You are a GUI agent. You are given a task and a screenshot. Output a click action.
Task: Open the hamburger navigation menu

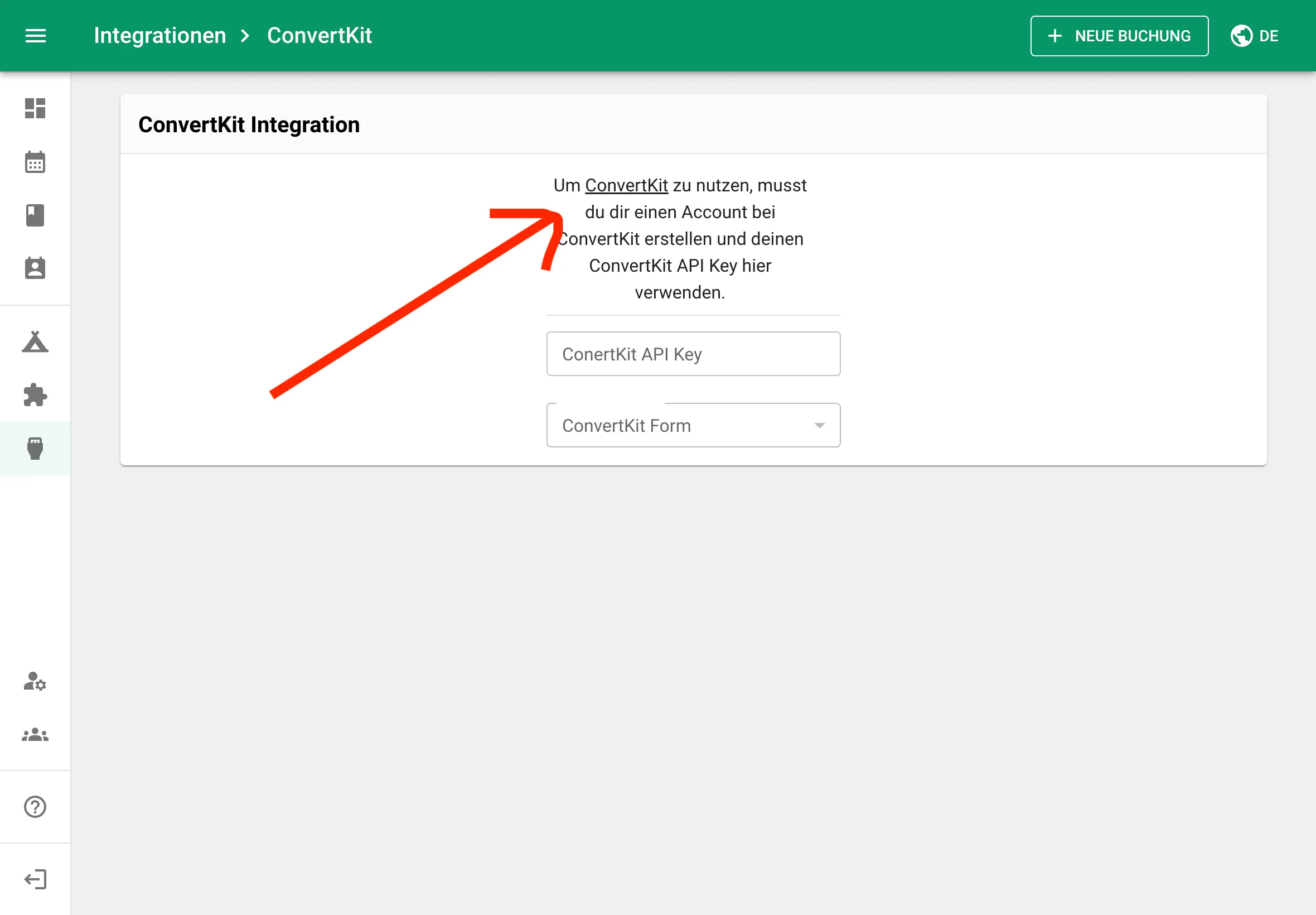click(x=36, y=36)
